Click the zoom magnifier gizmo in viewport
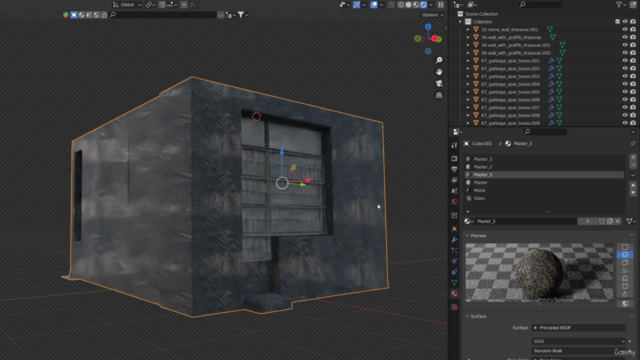 [x=439, y=60]
